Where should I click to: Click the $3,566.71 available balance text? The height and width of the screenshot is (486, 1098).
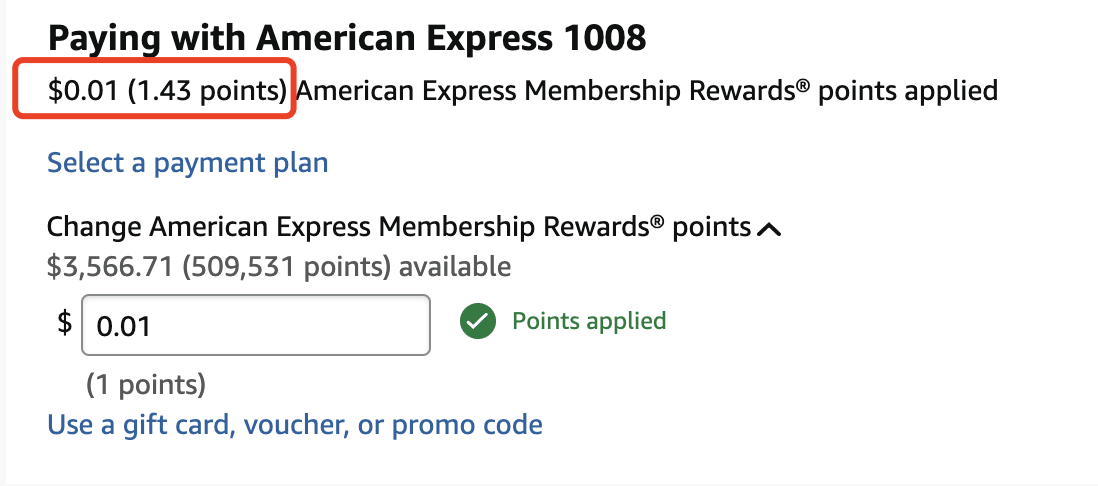click(x=110, y=267)
